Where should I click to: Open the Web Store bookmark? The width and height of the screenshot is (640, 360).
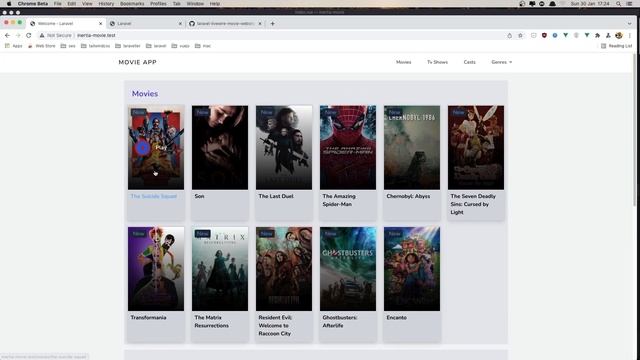point(41,46)
